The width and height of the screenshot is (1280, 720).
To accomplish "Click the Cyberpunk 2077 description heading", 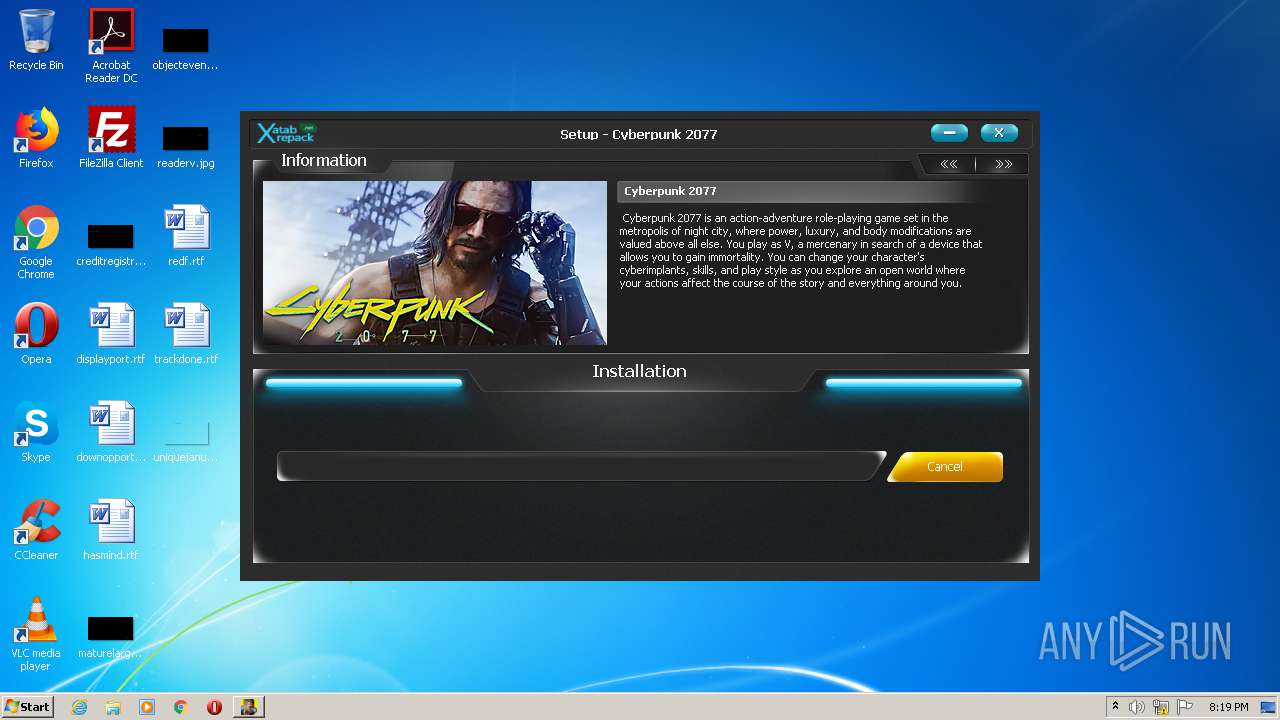I will 670,191.
